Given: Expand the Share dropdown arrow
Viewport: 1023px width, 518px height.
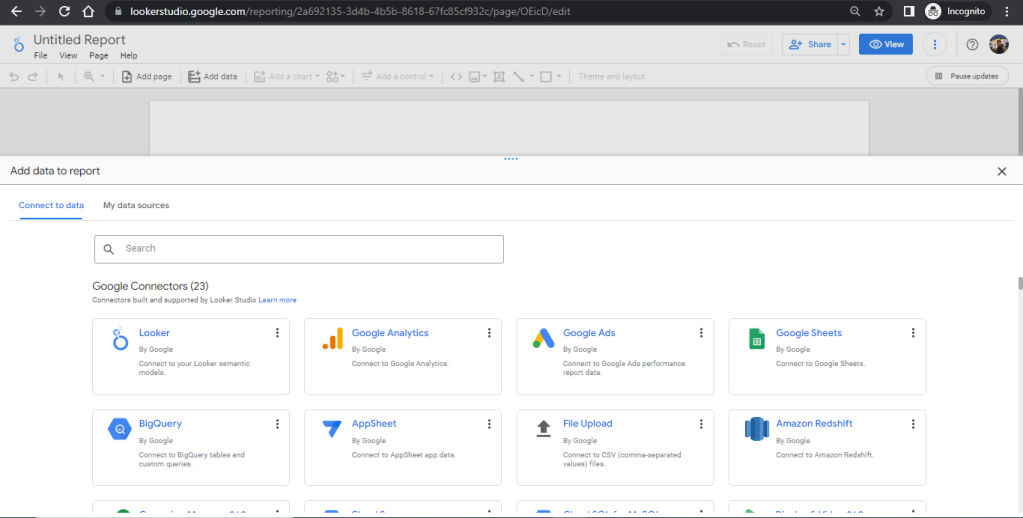Looking at the screenshot, I should coord(844,44).
